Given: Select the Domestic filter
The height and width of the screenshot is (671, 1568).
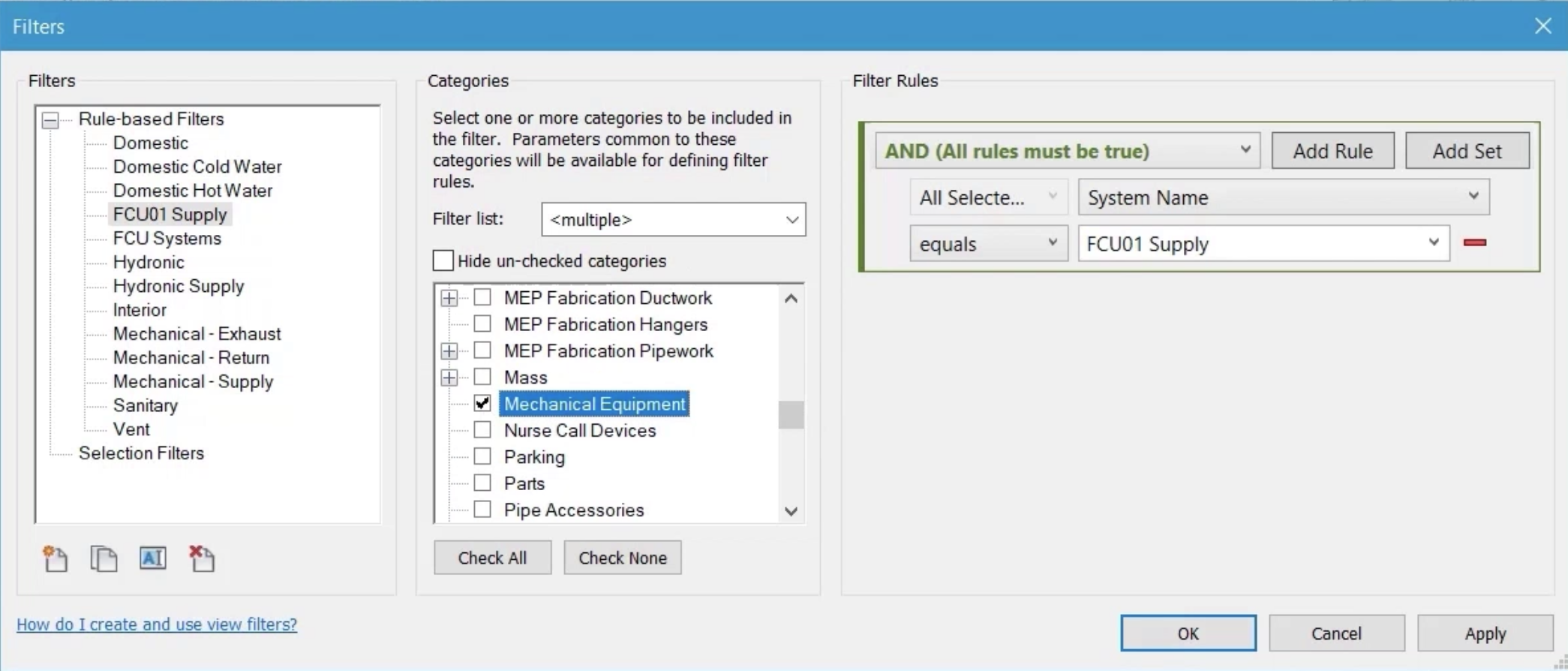Looking at the screenshot, I should (150, 143).
